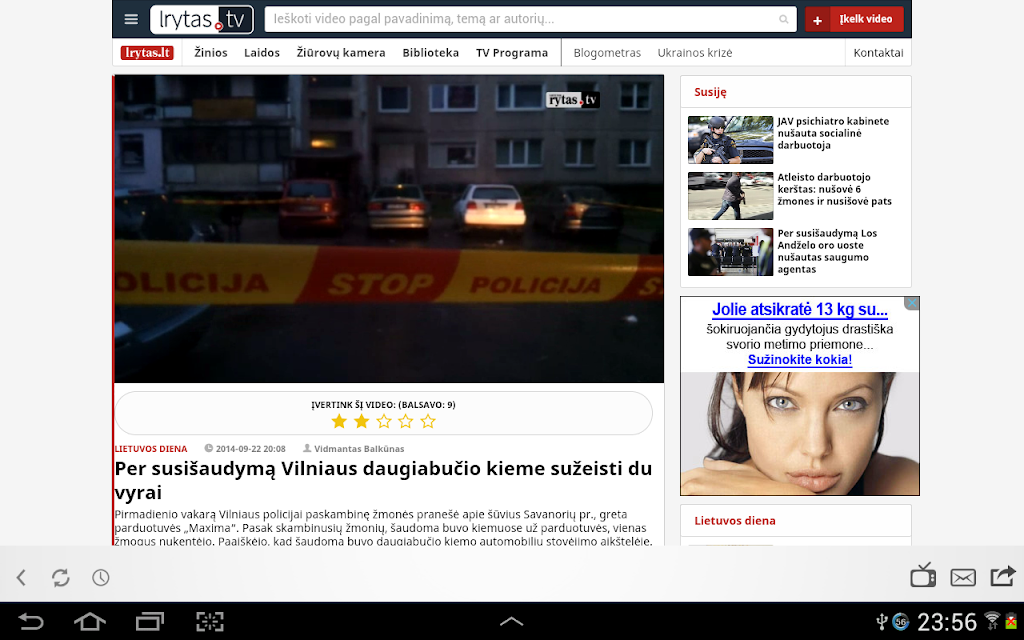This screenshot has width=1024, height=640.
Task: Reload the page with the refresh icon
Action: click(x=61, y=577)
